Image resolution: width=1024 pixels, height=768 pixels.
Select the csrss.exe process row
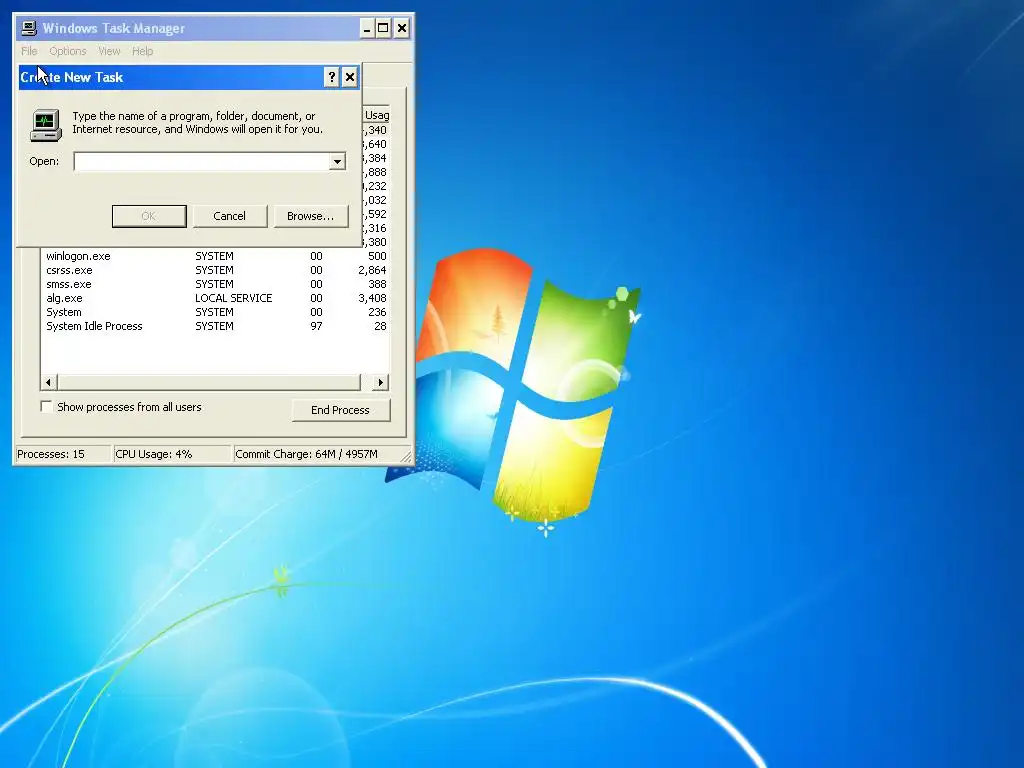pyautogui.click(x=216, y=270)
